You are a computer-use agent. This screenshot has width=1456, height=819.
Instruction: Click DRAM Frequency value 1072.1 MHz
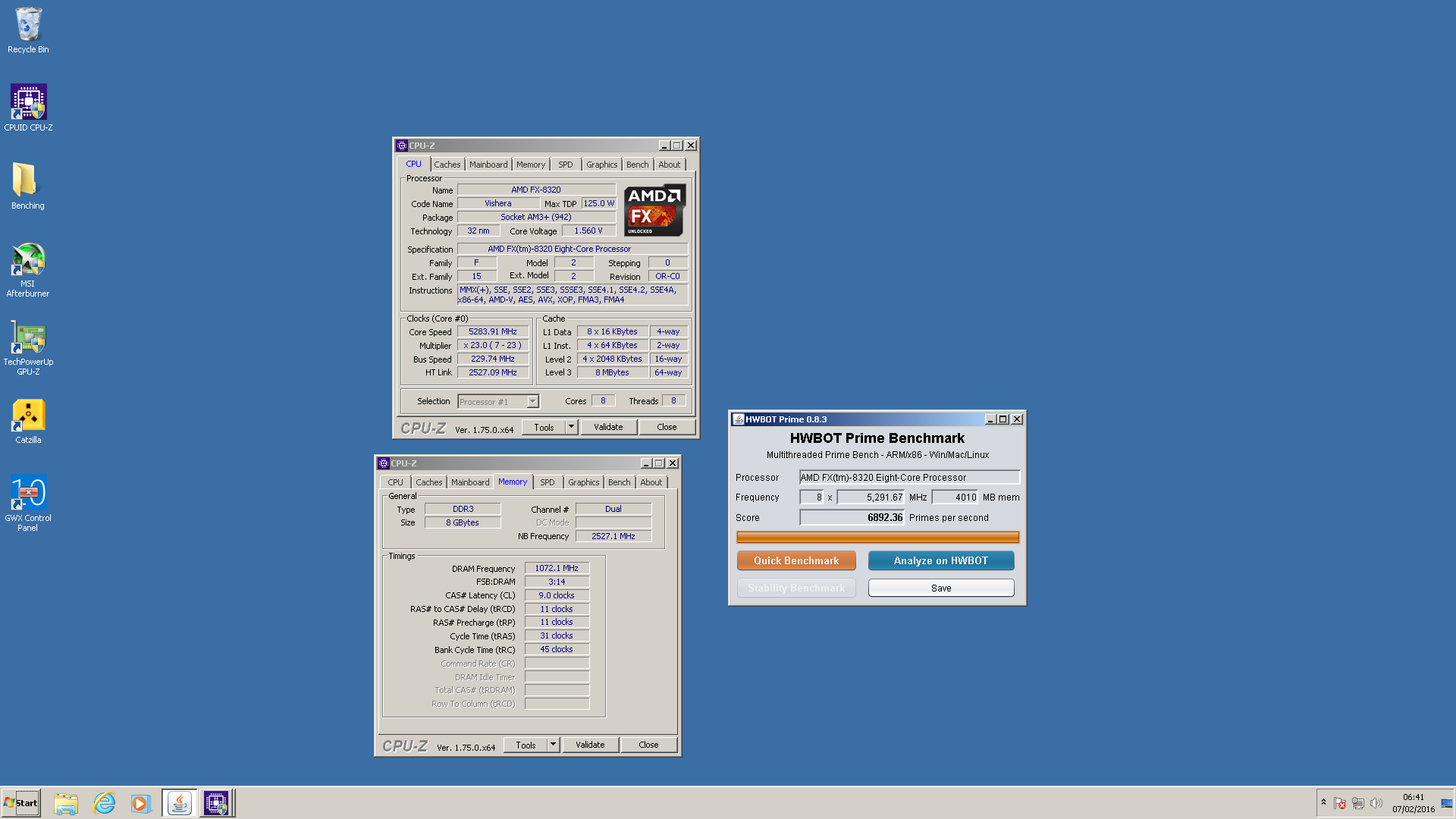(x=557, y=568)
